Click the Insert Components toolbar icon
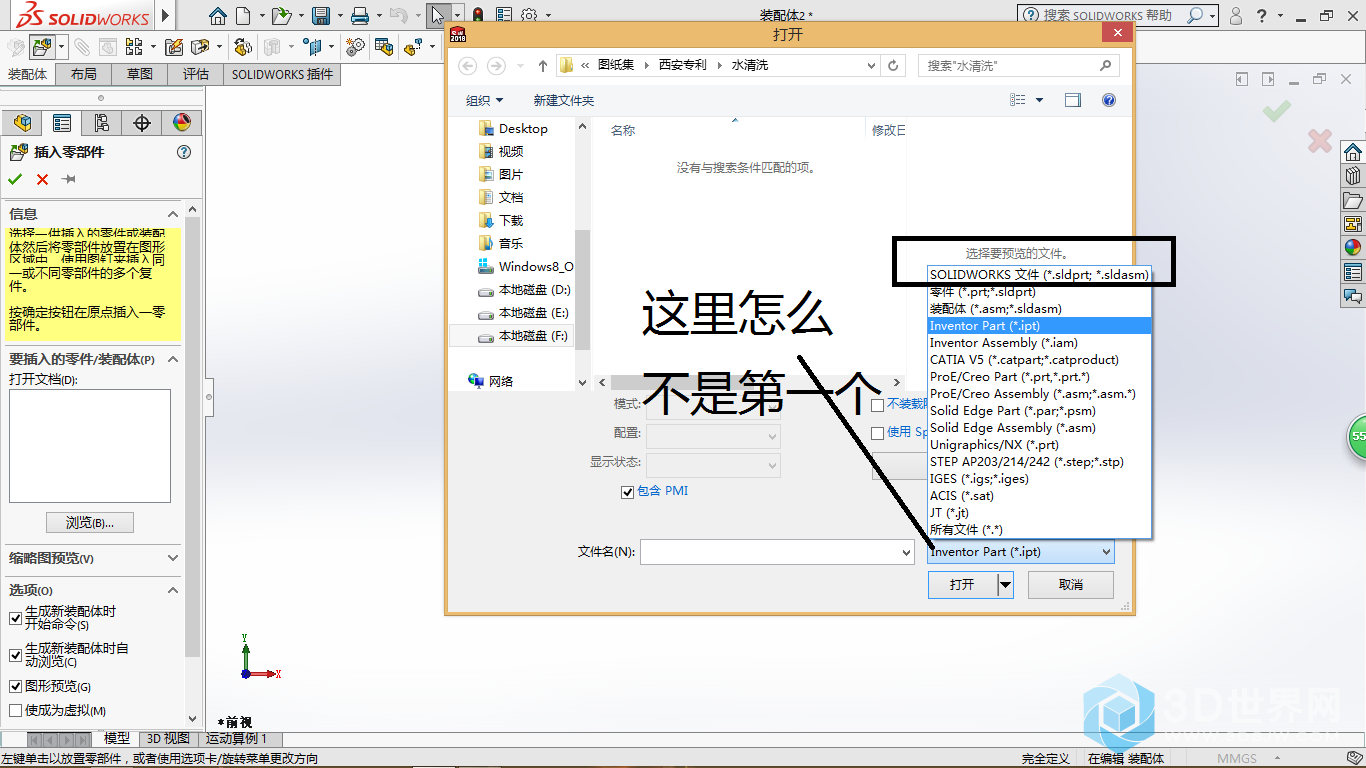Screen dimensions: 1366x768 click(42, 46)
